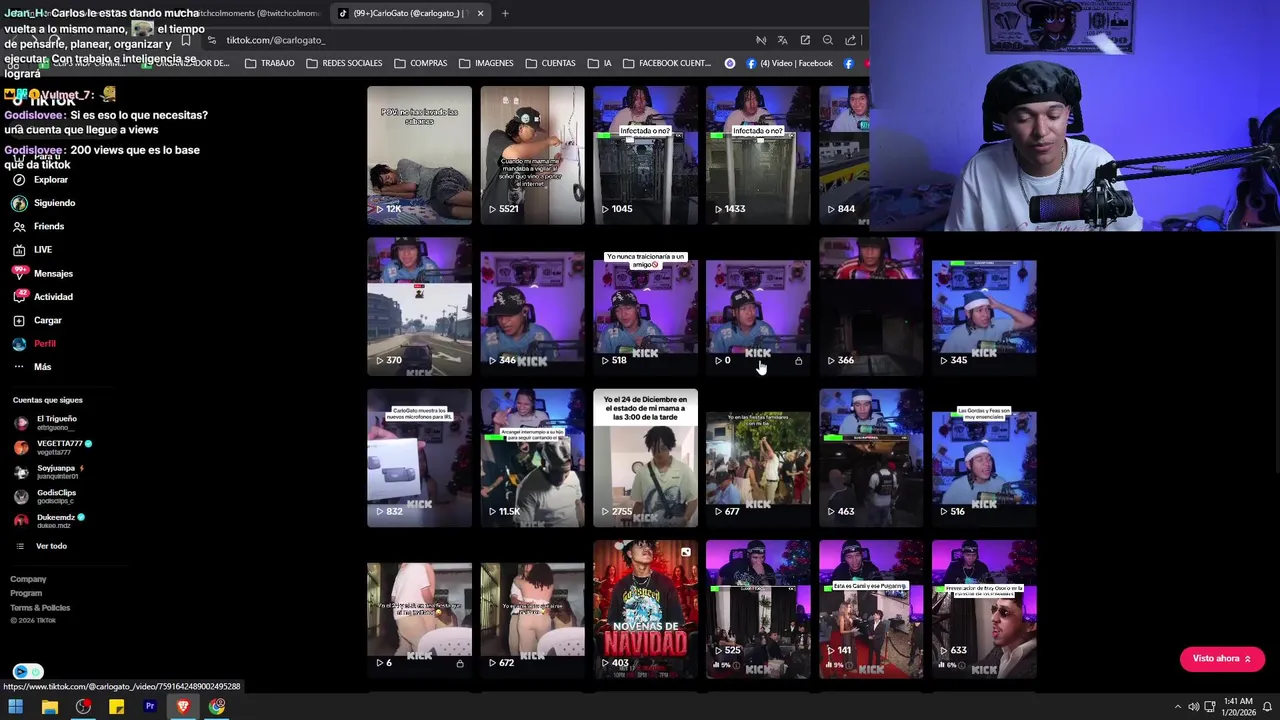Open the video with 11.5K views

[532, 458]
